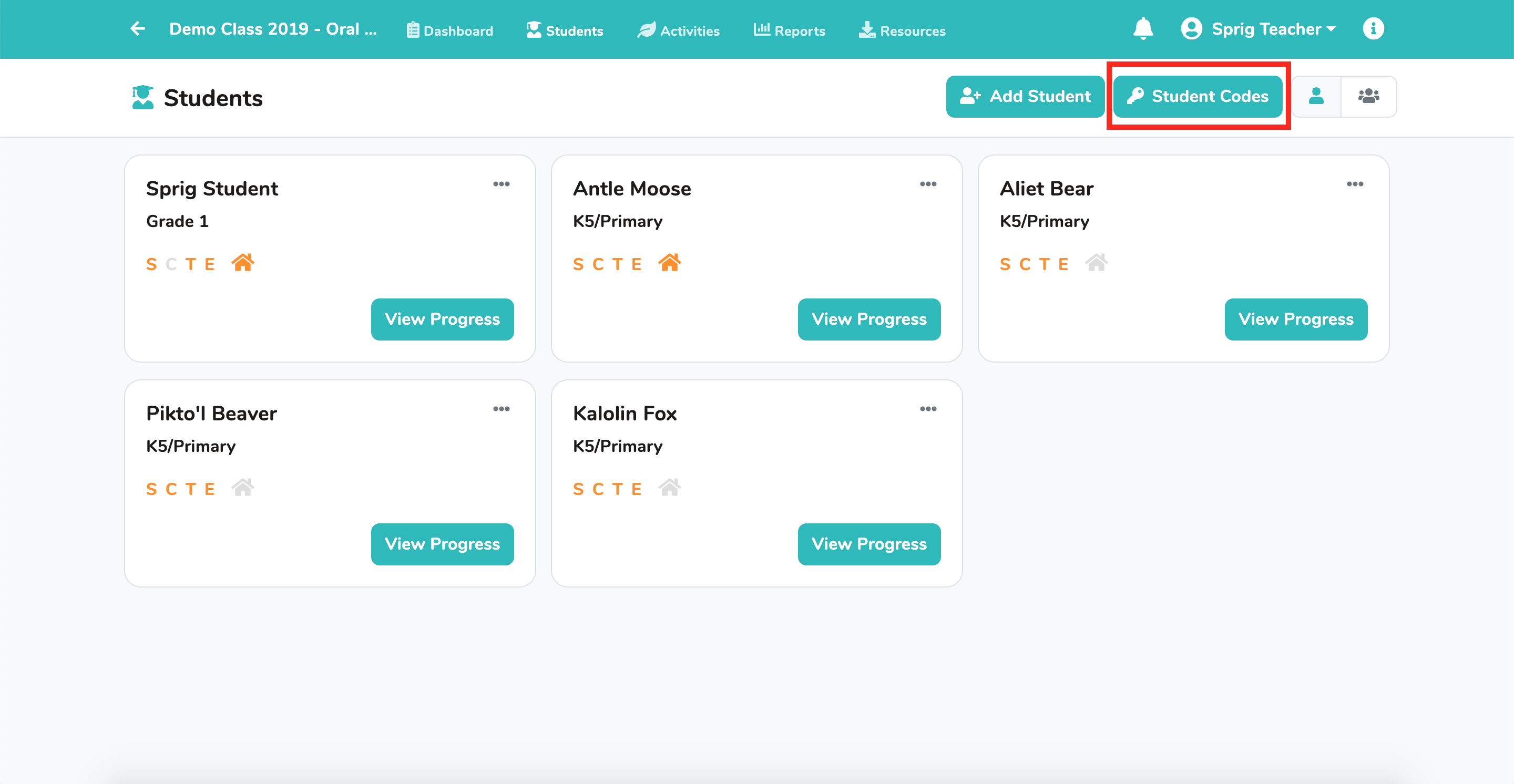Click S indicator on Antle Moose card
The image size is (1514, 784).
(x=578, y=264)
